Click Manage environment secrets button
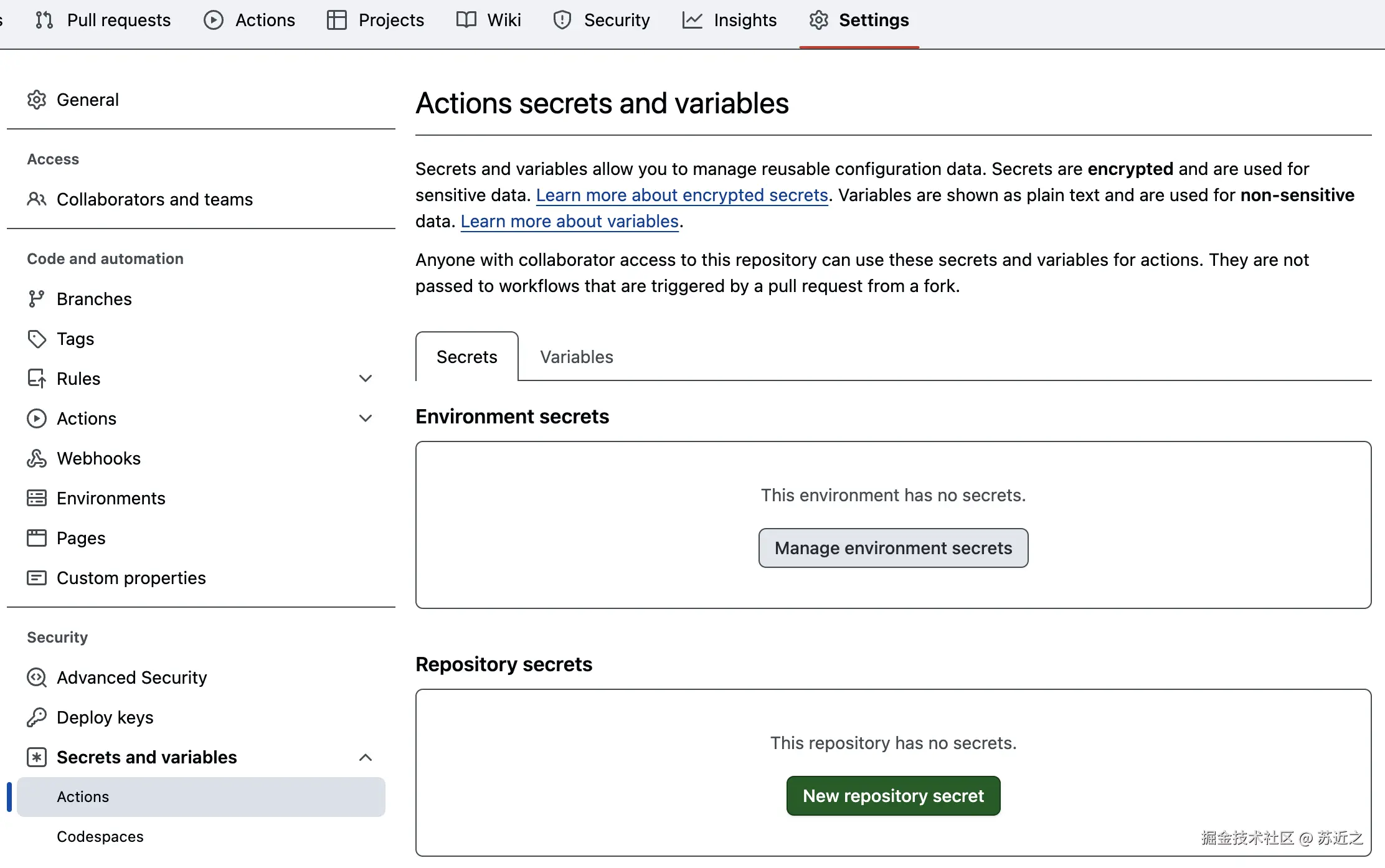 pos(893,548)
